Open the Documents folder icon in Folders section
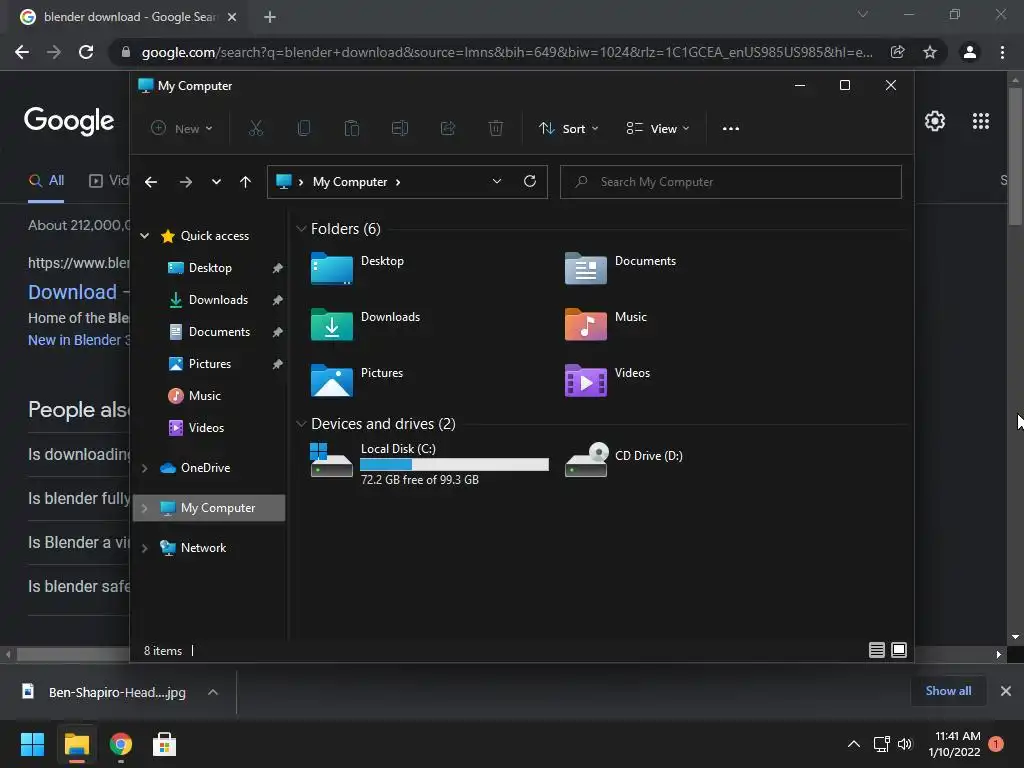Image resolution: width=1024 pixels, height=768 pixels. tap(586, 268)
